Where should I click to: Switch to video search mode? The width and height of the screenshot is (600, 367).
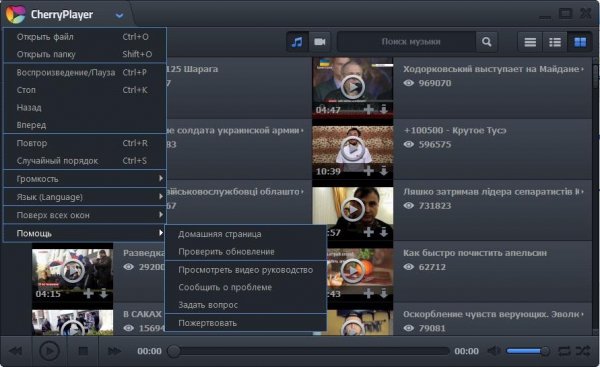pos(320,42)
